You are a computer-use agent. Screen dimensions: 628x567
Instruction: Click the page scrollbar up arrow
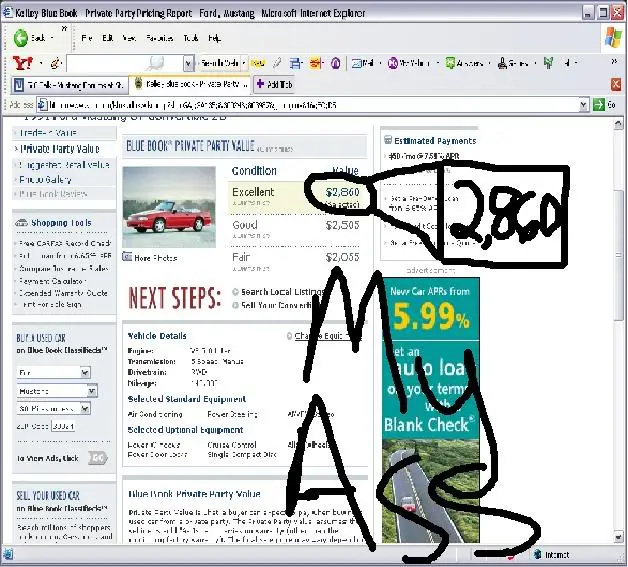pyautogui.click(x=618, y=124)
